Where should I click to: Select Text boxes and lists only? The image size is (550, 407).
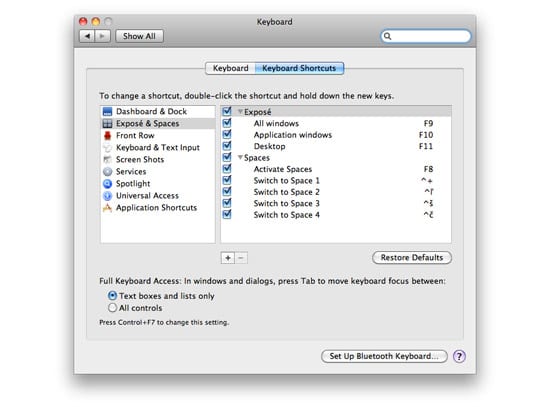pyautogui.click(x=112, y=296)
